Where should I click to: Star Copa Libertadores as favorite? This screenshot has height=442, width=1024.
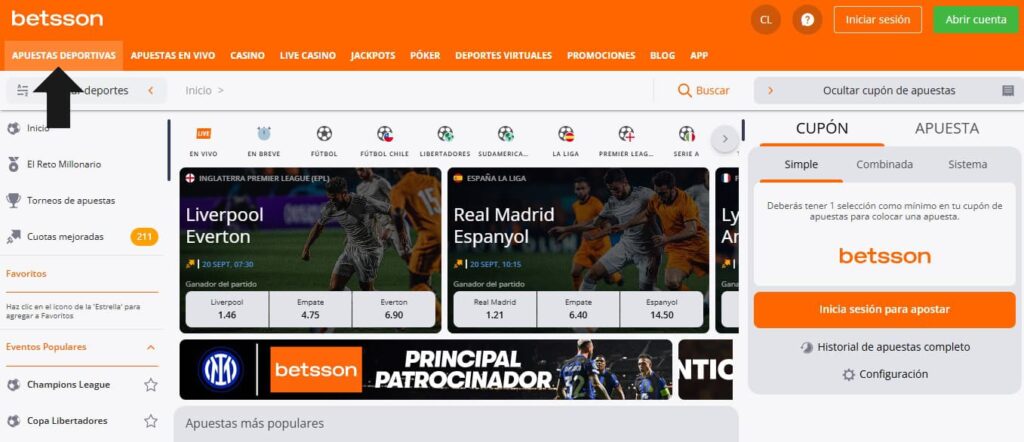click(x=151, y=421)
